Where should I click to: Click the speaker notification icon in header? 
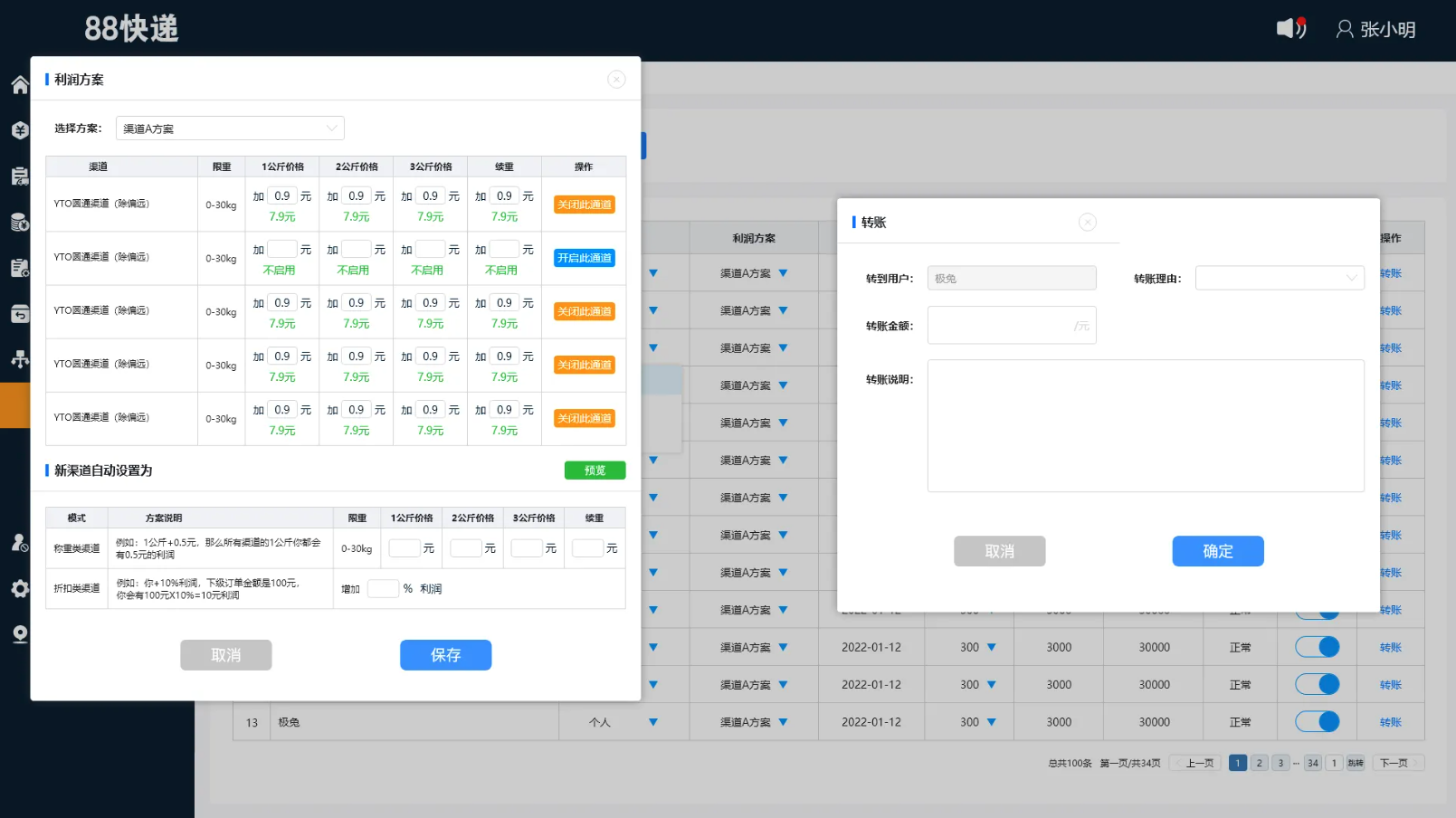[1291, 28]
